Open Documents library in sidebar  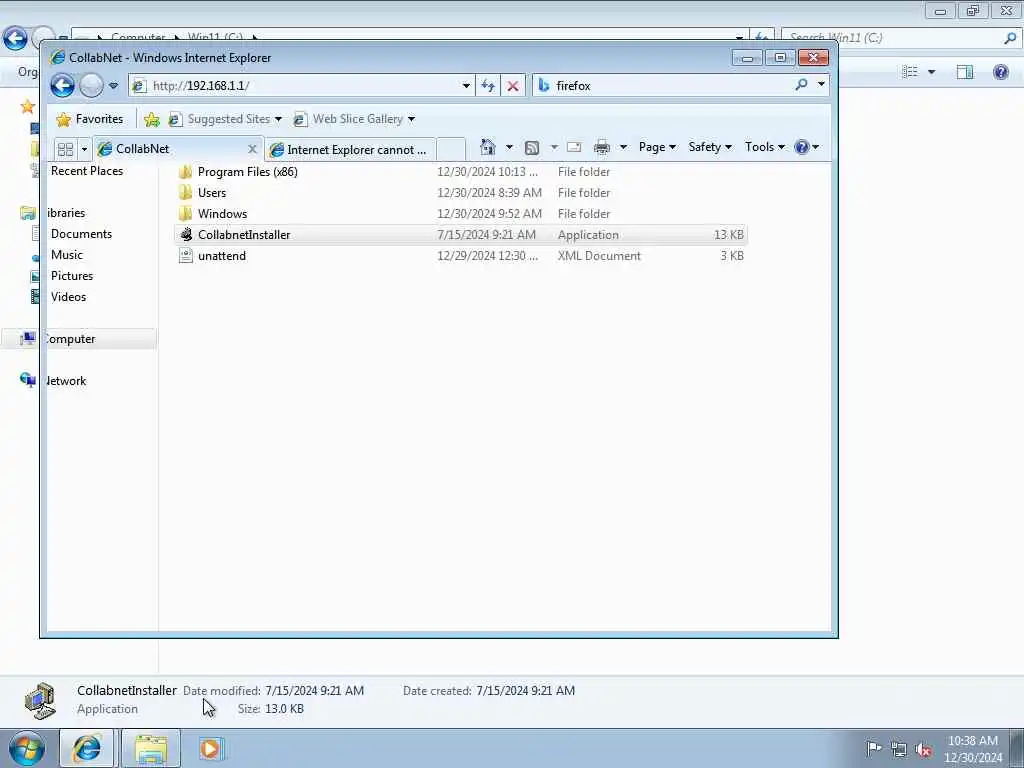coord(82,234)
